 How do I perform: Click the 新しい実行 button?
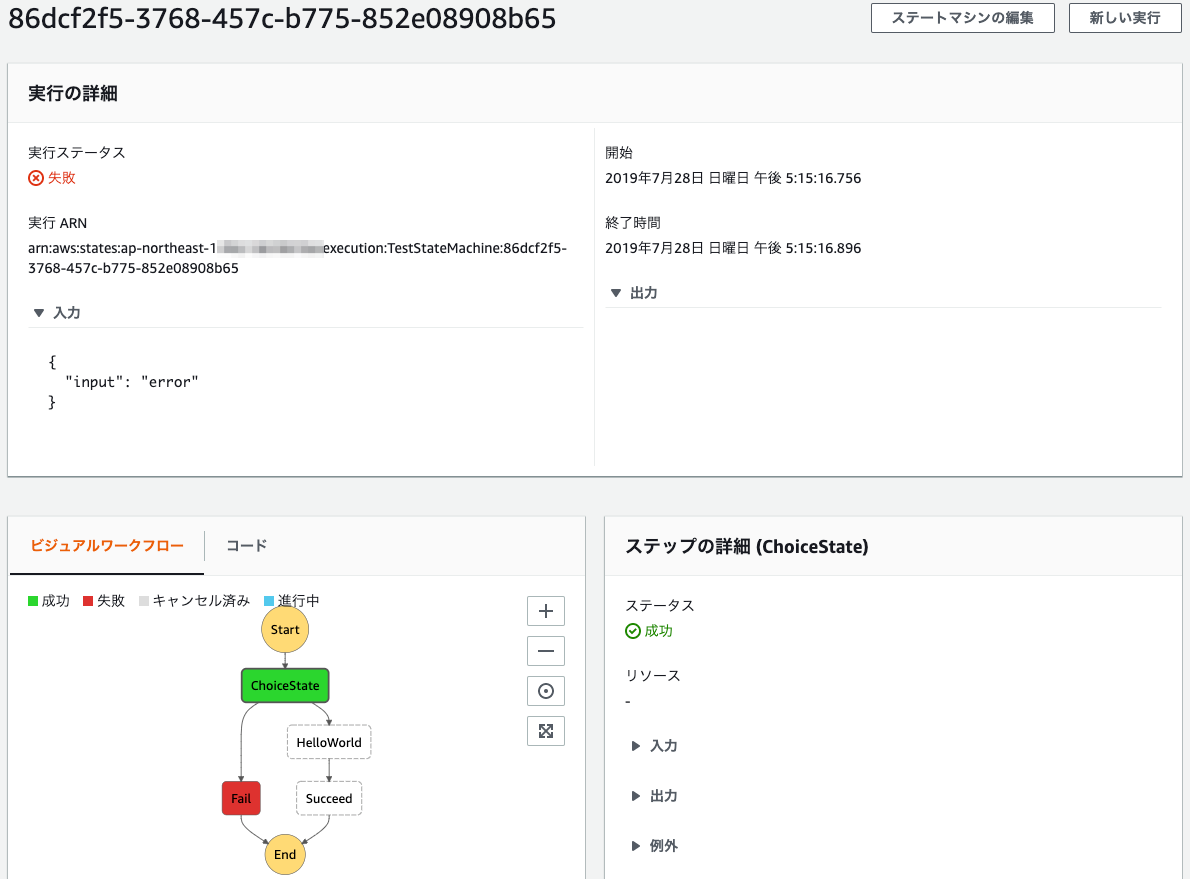pyautogui.click(x=1125, y=18)
